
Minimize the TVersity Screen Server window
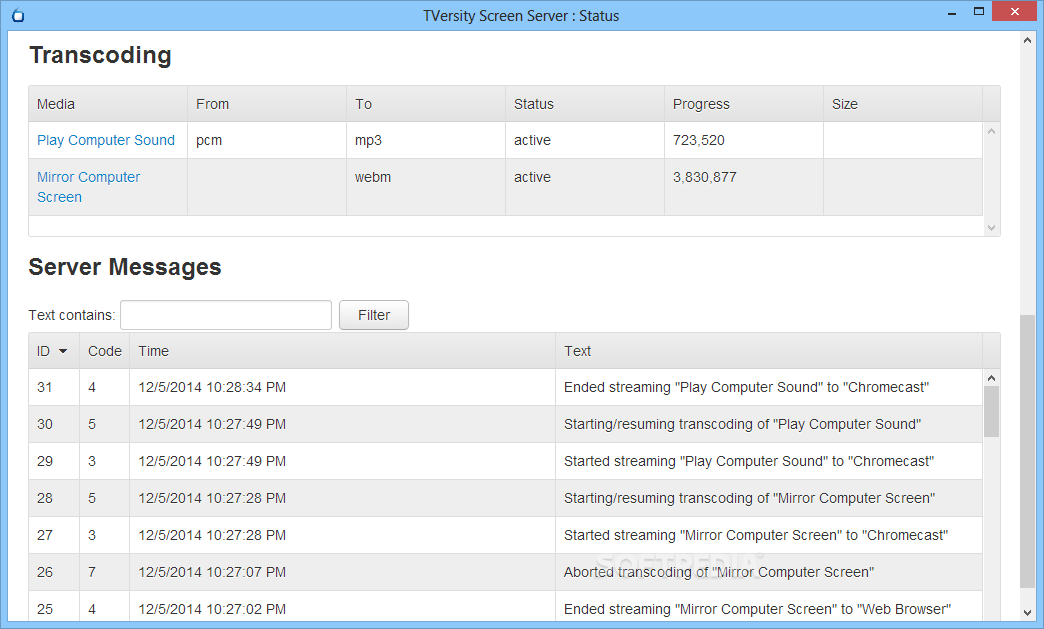[x=952, y=13]
